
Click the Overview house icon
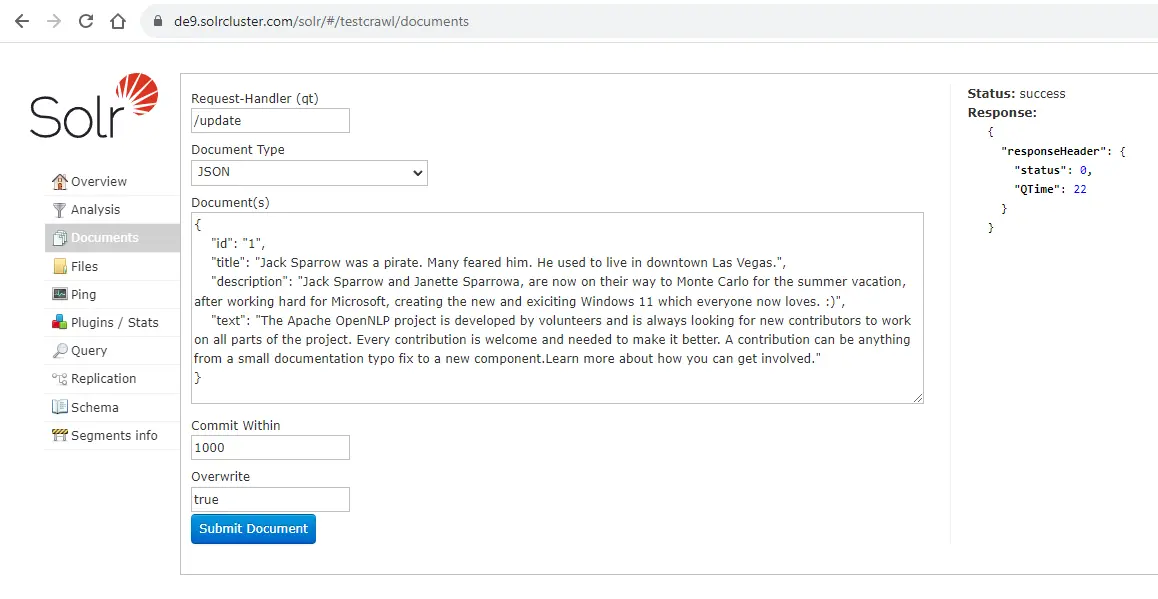click(60, 181)
